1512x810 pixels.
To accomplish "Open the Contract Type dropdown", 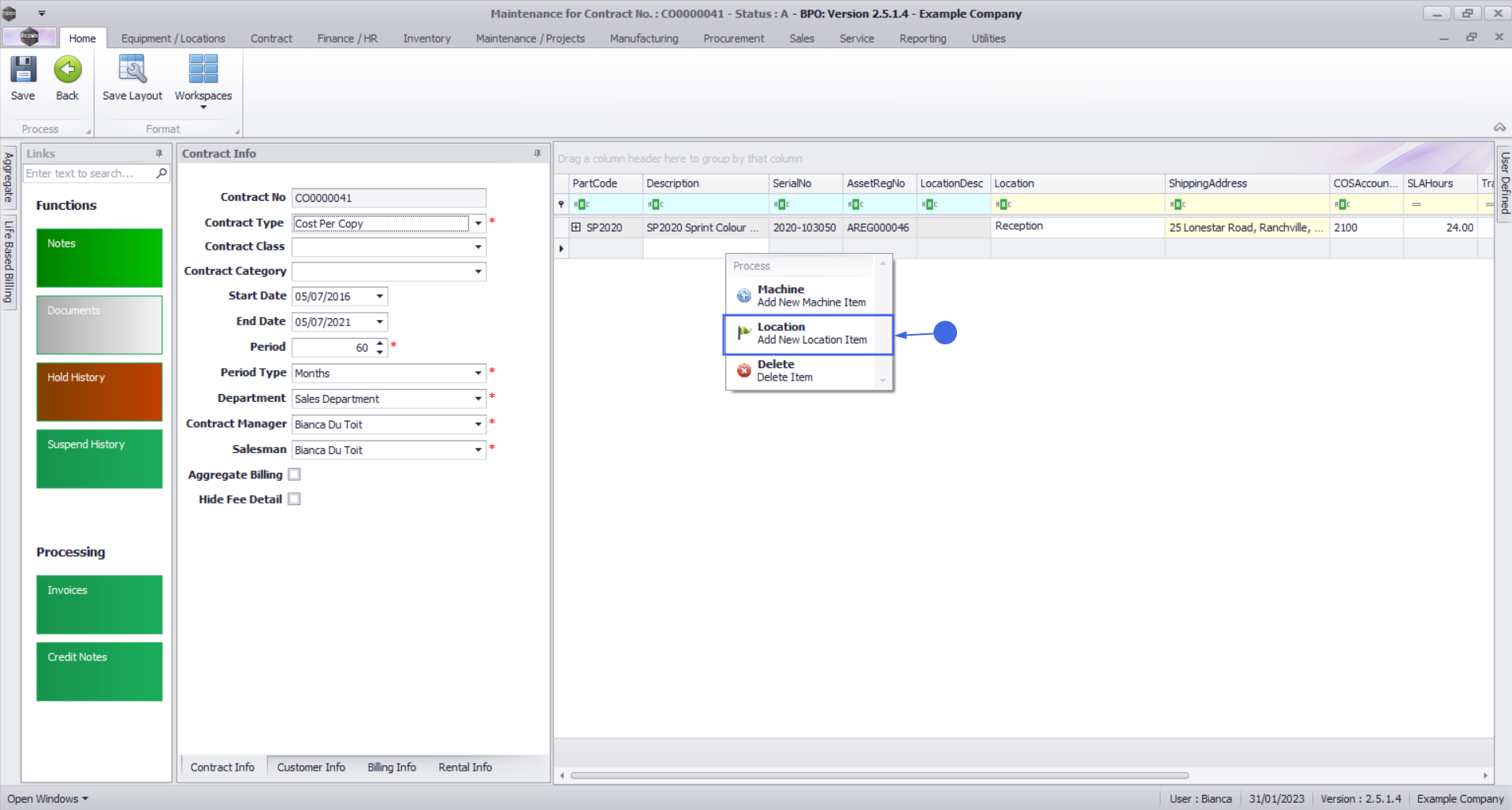I will coord(478,223).
